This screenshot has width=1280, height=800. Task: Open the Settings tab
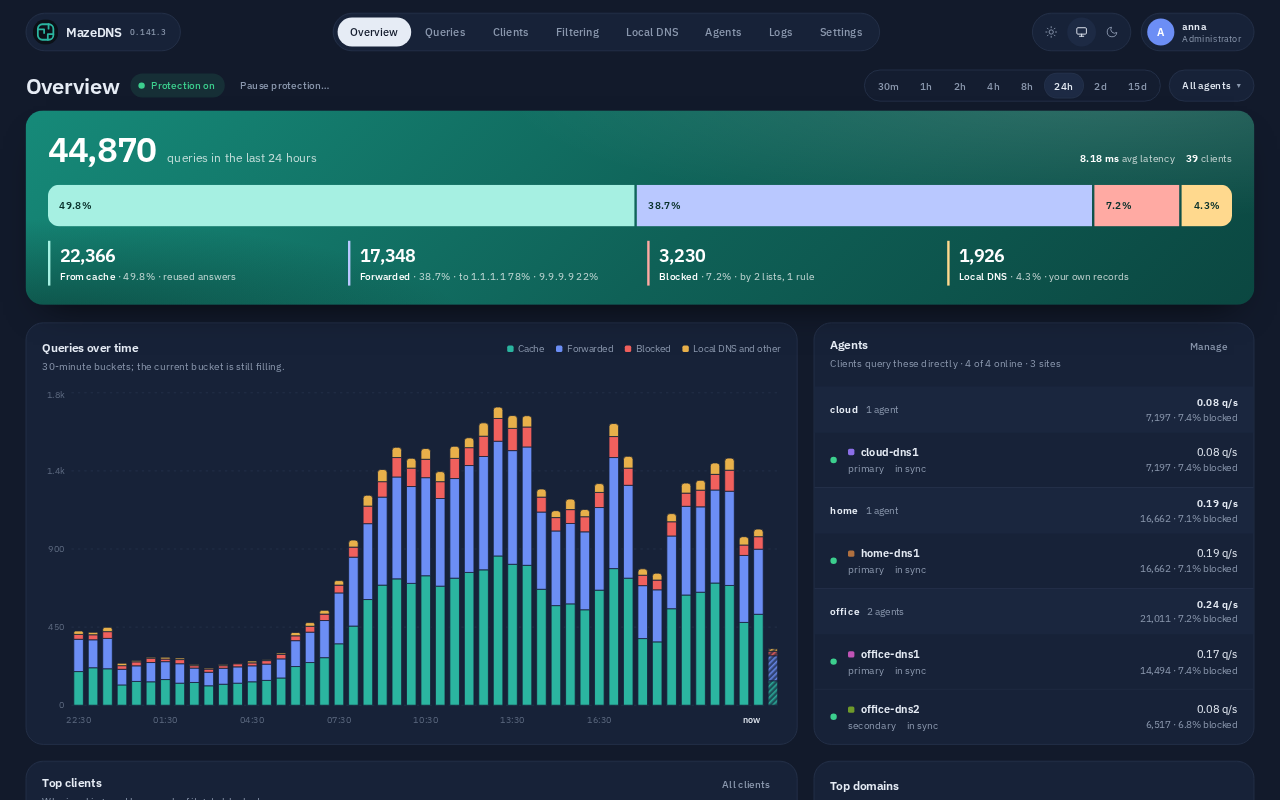click(x=841, y=32)
